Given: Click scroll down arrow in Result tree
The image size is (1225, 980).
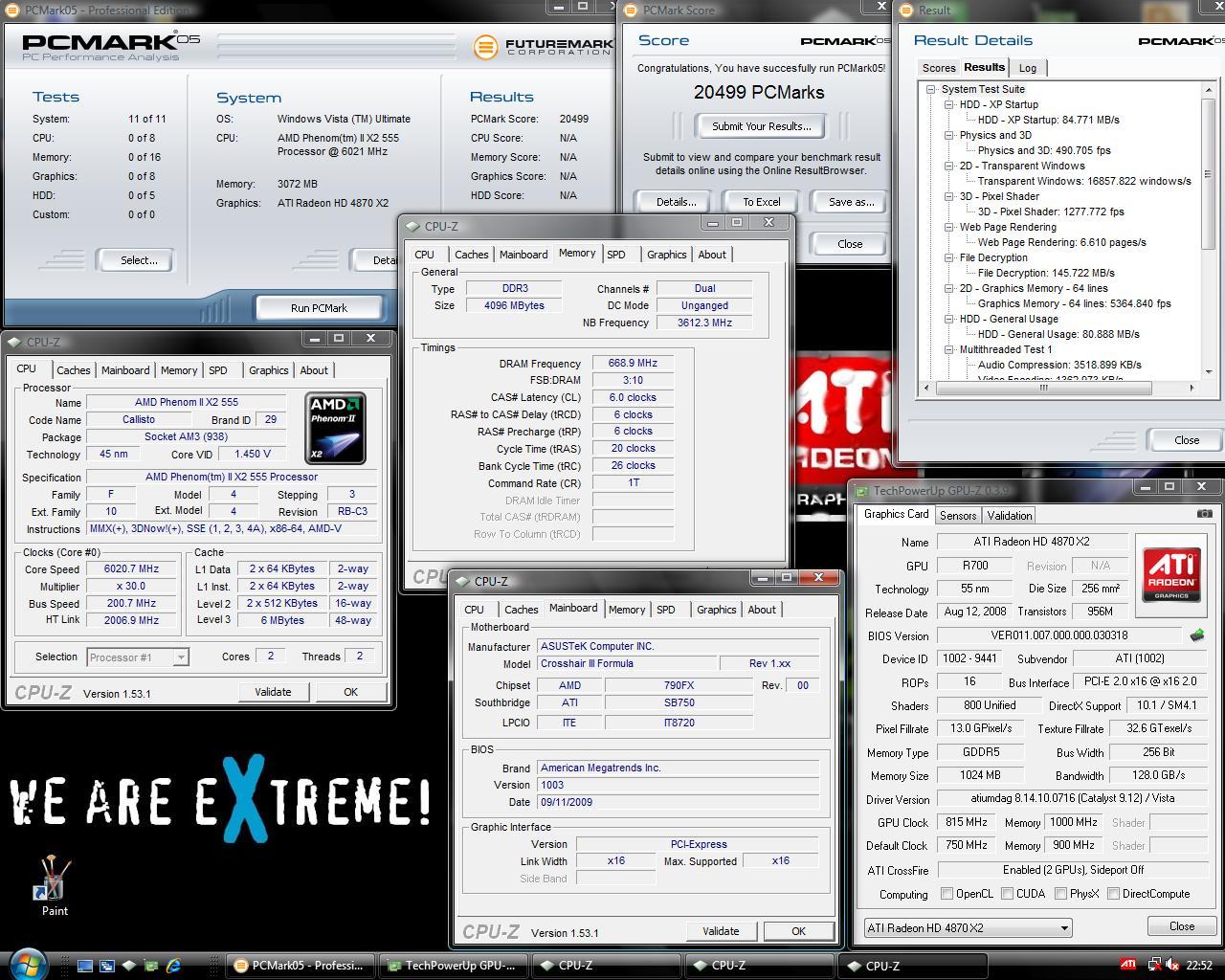Looking at the screenshot, I should click(x=1209, y=371).
